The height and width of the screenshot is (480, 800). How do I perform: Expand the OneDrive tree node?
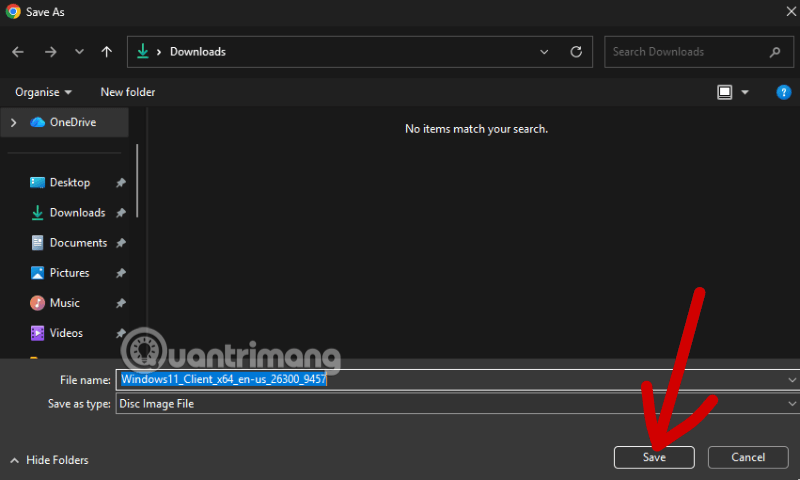pyautogui.click(x=14, y=122)
